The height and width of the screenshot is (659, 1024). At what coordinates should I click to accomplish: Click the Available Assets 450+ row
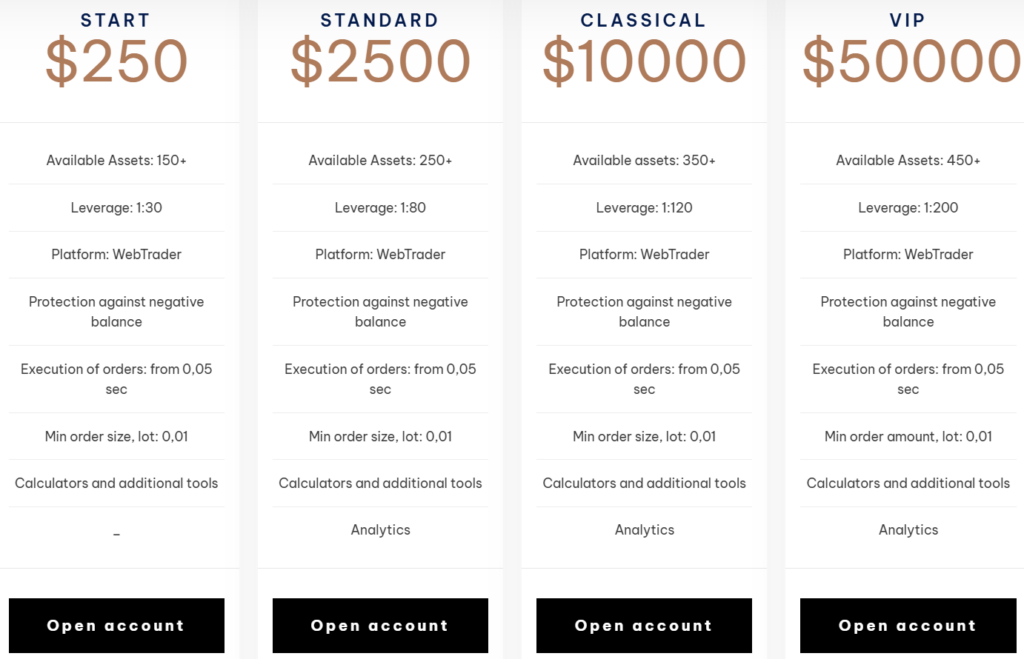coord(908,160)
